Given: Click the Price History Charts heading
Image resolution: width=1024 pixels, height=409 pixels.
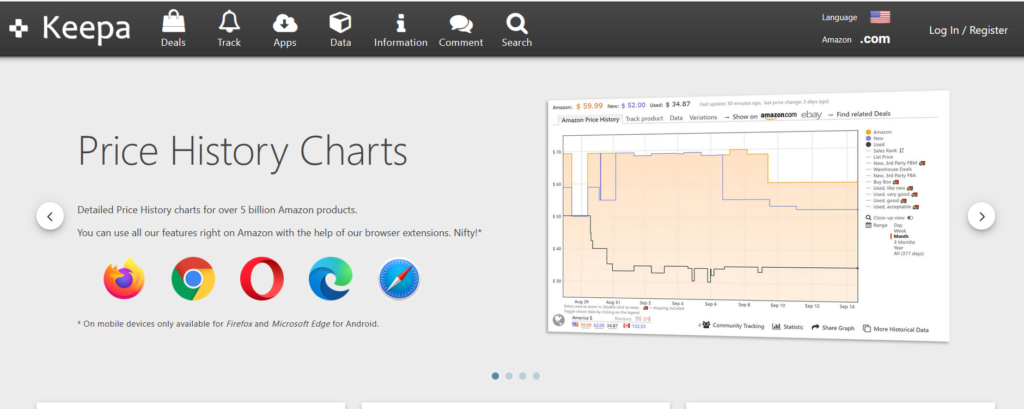Looking at the screenshot, I should point(242,152).
